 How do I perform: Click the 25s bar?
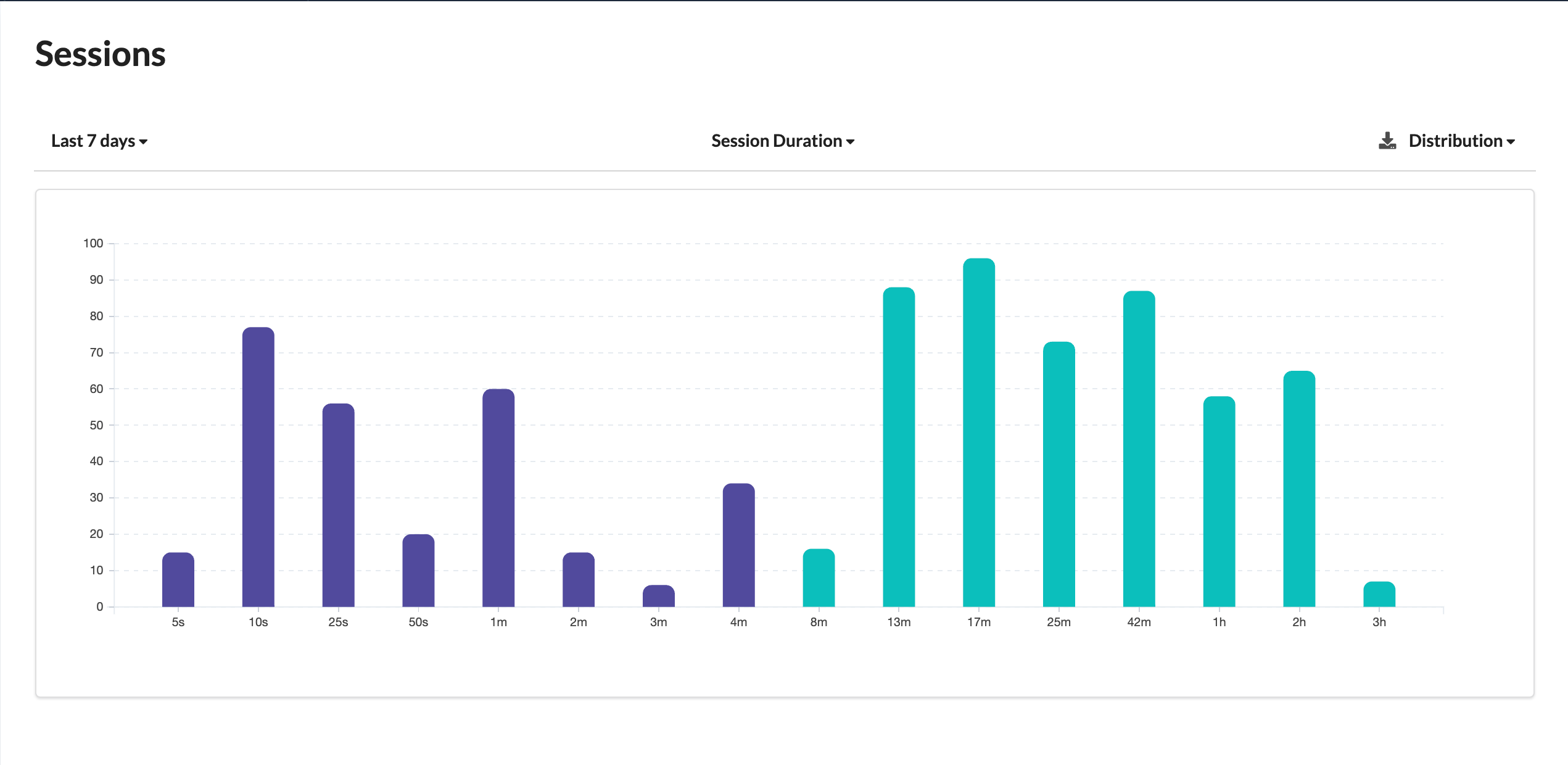pyautogui.click(x=339, y=505)
